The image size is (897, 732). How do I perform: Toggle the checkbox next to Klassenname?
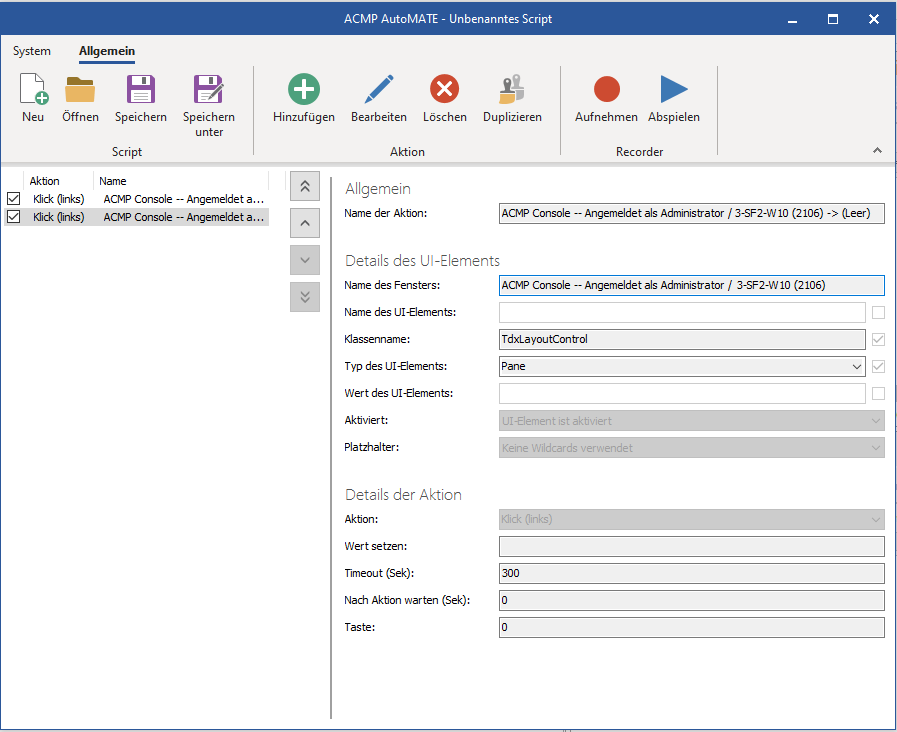877,339
